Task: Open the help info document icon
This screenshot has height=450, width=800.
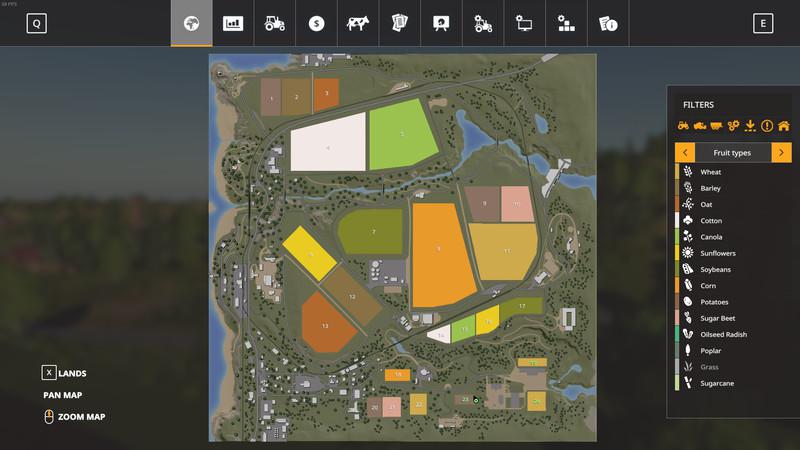Action: point(606,24)
